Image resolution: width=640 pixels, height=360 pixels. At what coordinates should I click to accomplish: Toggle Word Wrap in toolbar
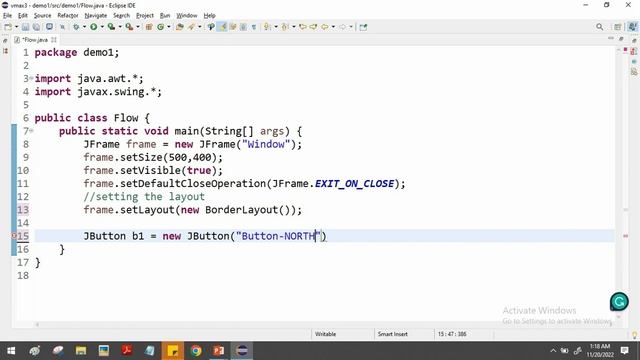click(x=233, y=27)
